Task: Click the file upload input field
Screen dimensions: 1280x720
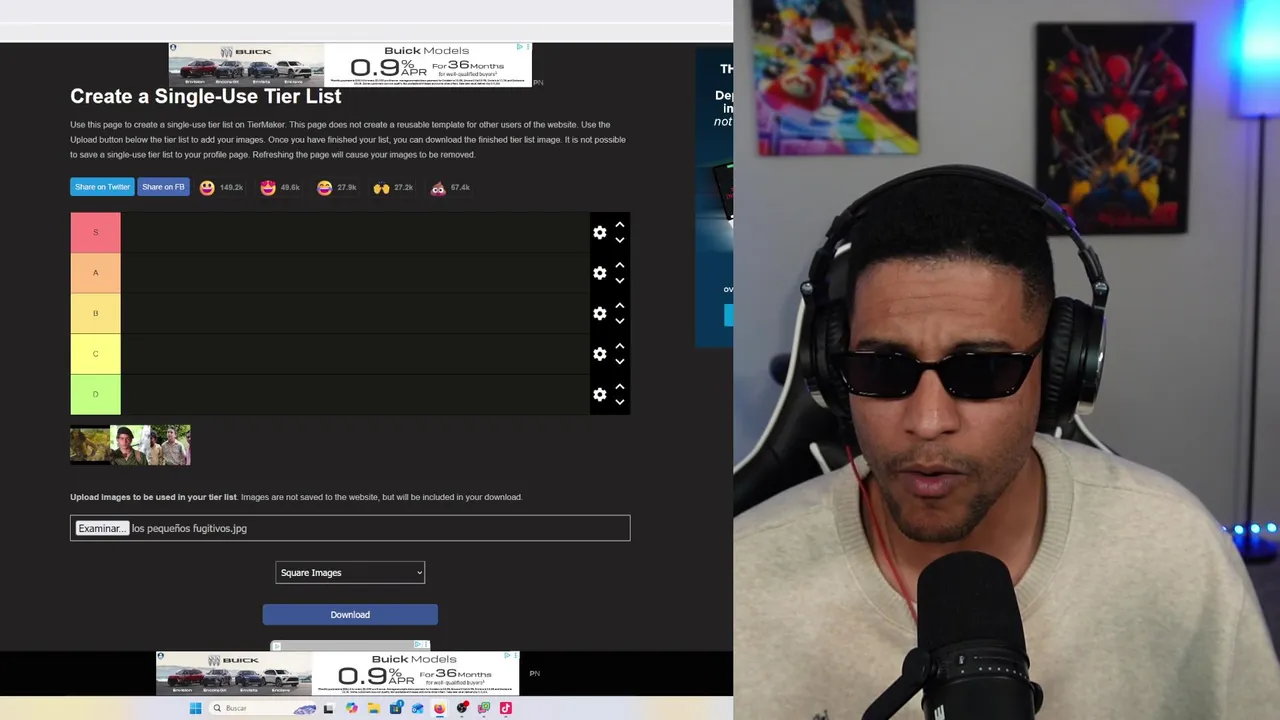Action: coord(350,528)
